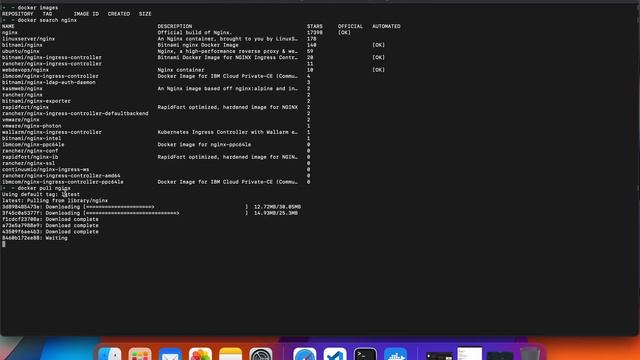This screenshot has height=360, width=640.
Task: Open Visual Studio Code from the dock
Action: coord(335,354)
